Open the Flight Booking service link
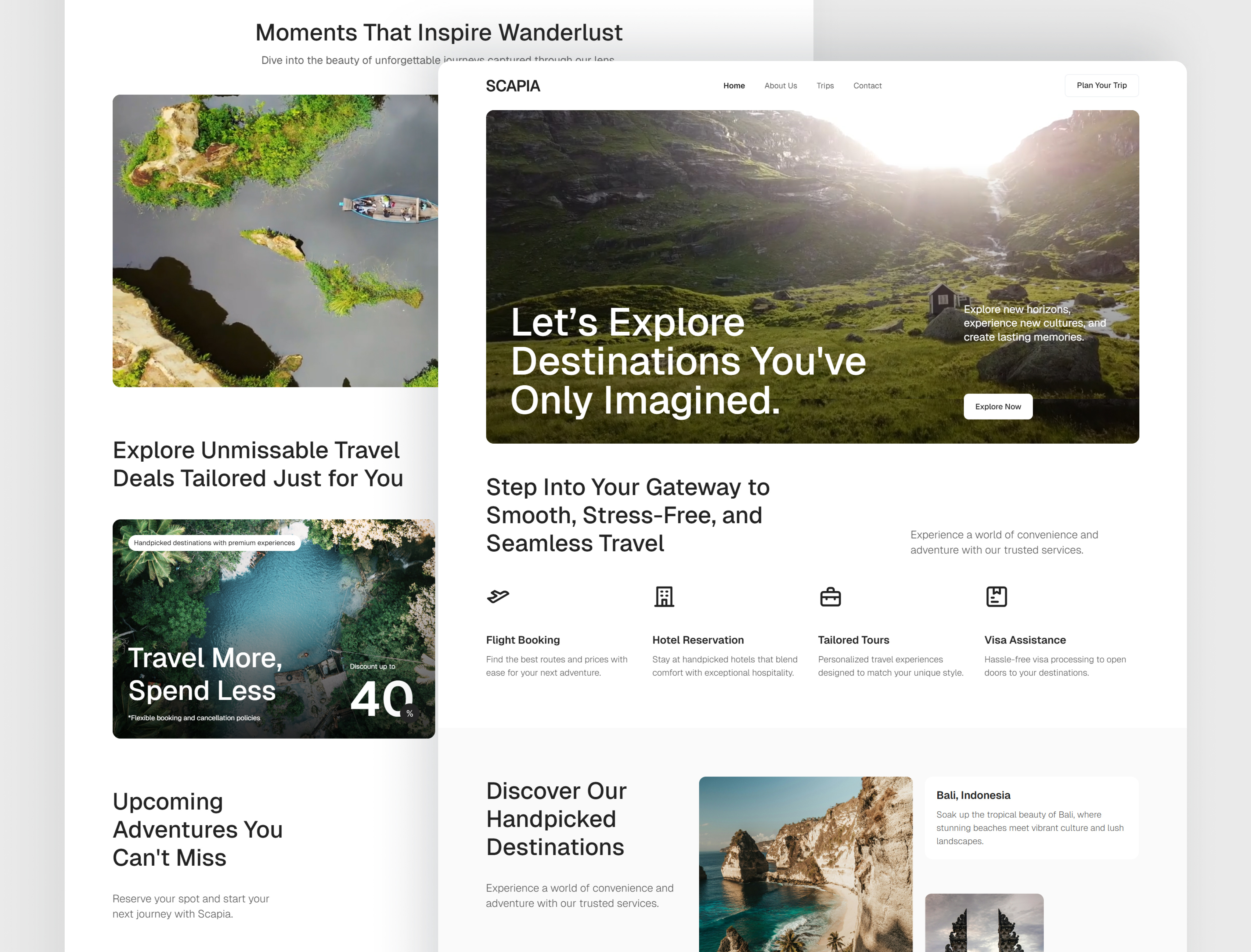The height and width of the screenshot is (952, 1251). point(522,640)
